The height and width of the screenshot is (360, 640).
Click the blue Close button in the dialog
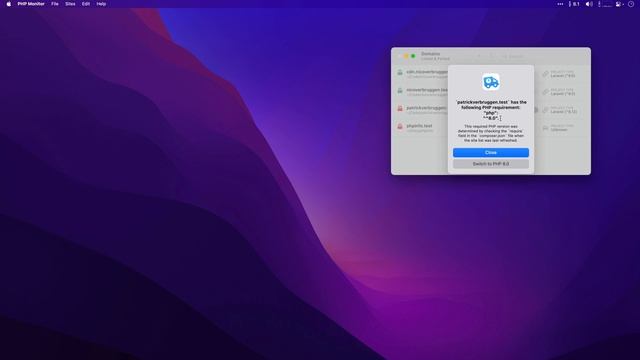(491, 153)
